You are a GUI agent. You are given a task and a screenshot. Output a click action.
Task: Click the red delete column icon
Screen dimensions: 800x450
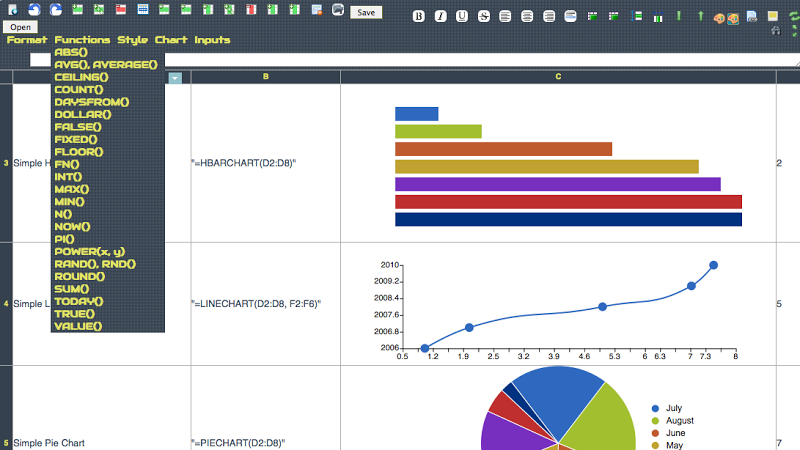click(x=251, y=9)
